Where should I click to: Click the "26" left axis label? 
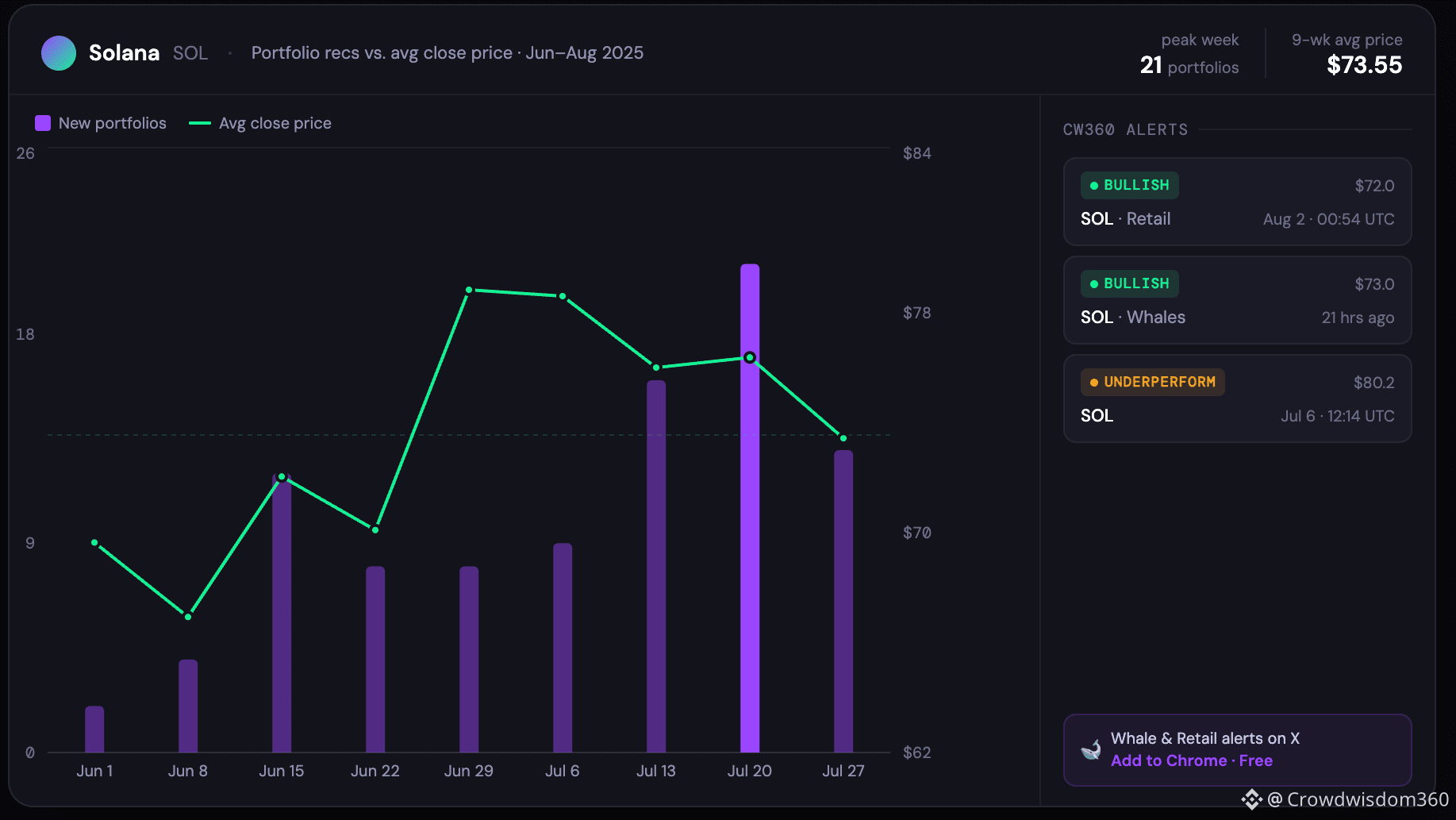point(25,153)
